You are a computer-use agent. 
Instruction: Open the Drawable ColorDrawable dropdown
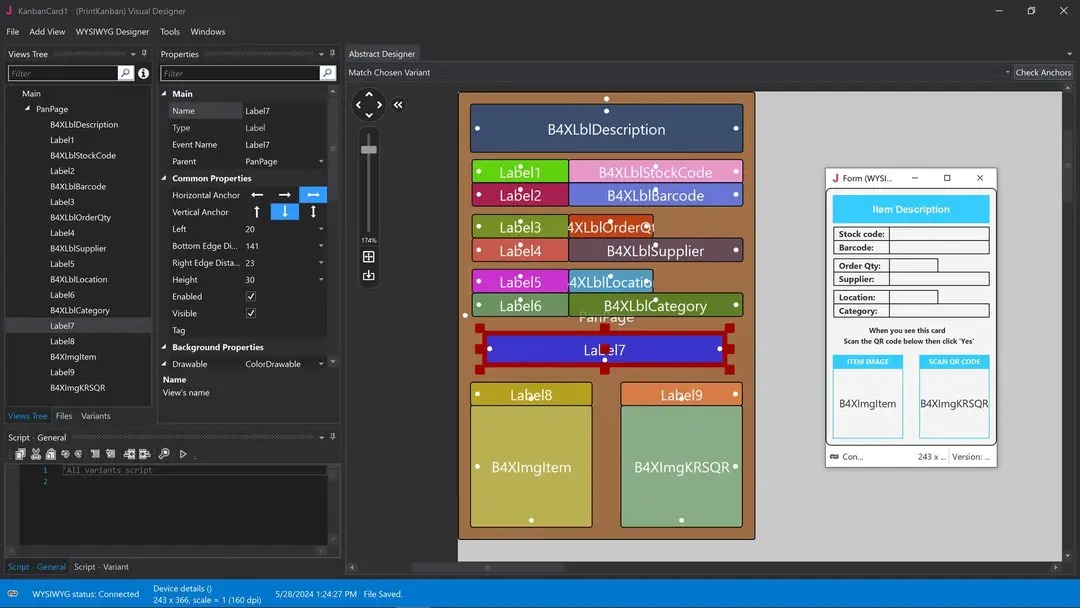pos(321,364)
